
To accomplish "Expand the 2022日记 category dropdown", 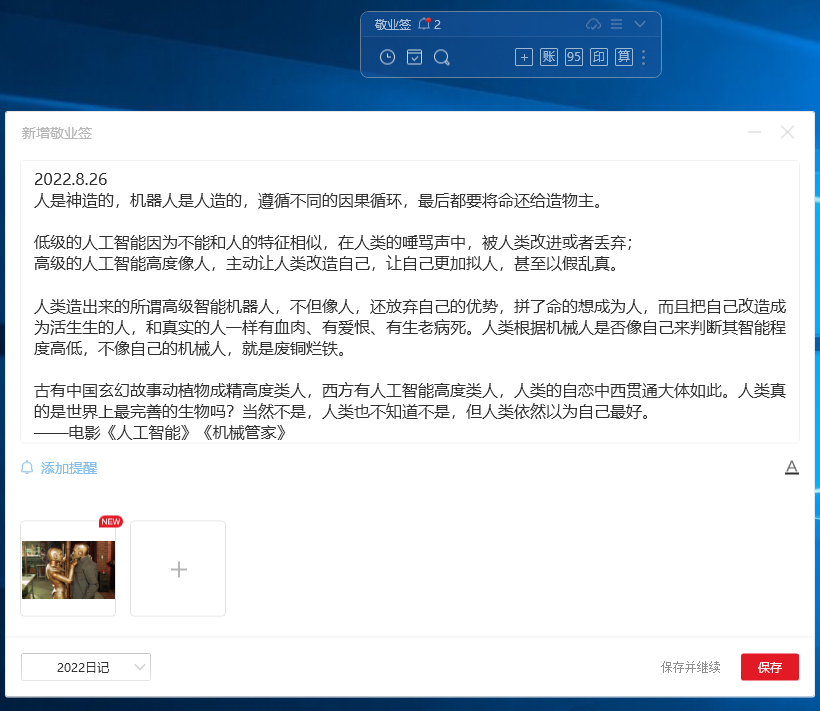I will tap(86, 667).
